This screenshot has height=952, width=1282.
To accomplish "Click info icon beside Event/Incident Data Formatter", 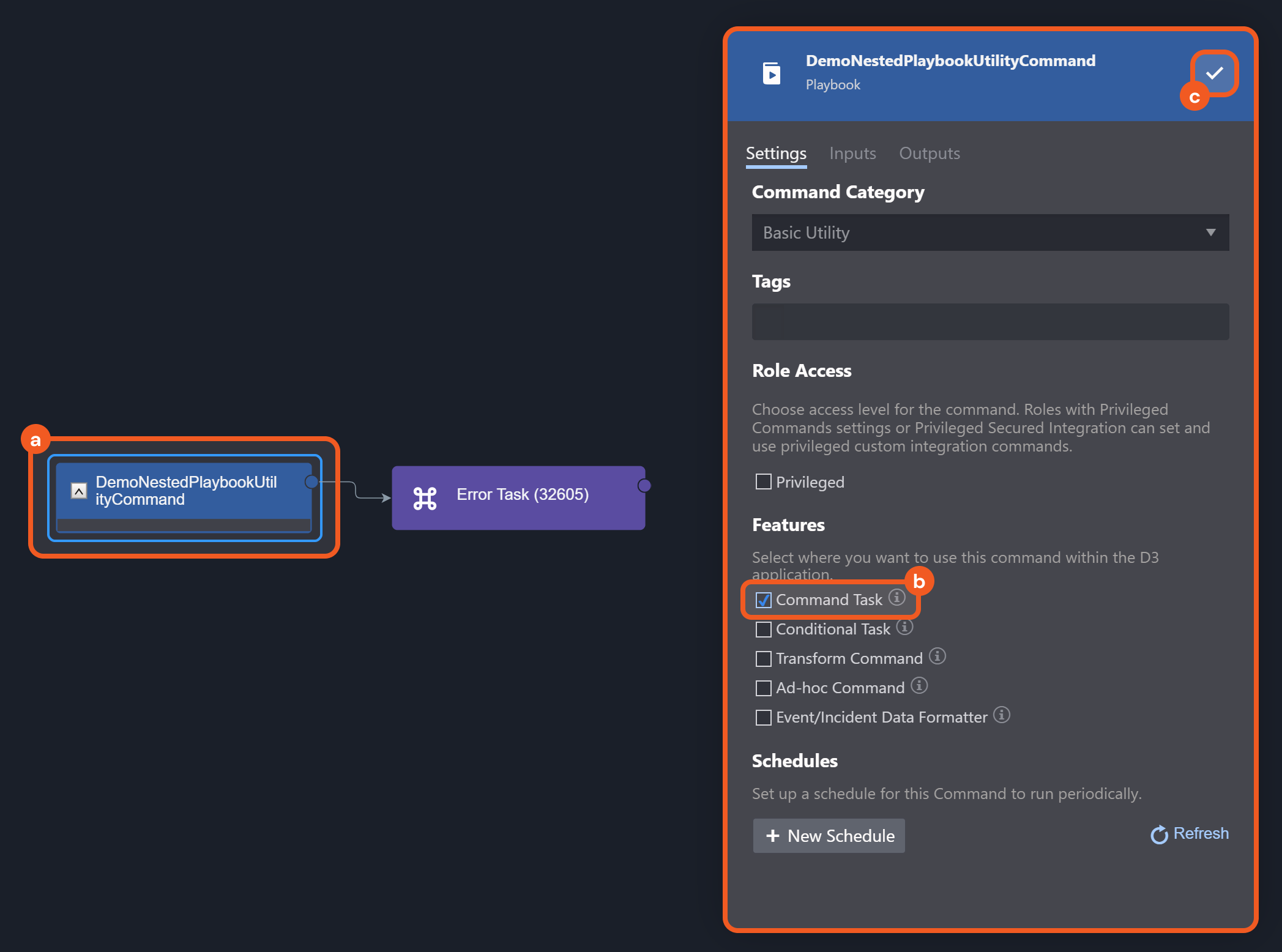I will (x=1001, y=715).
